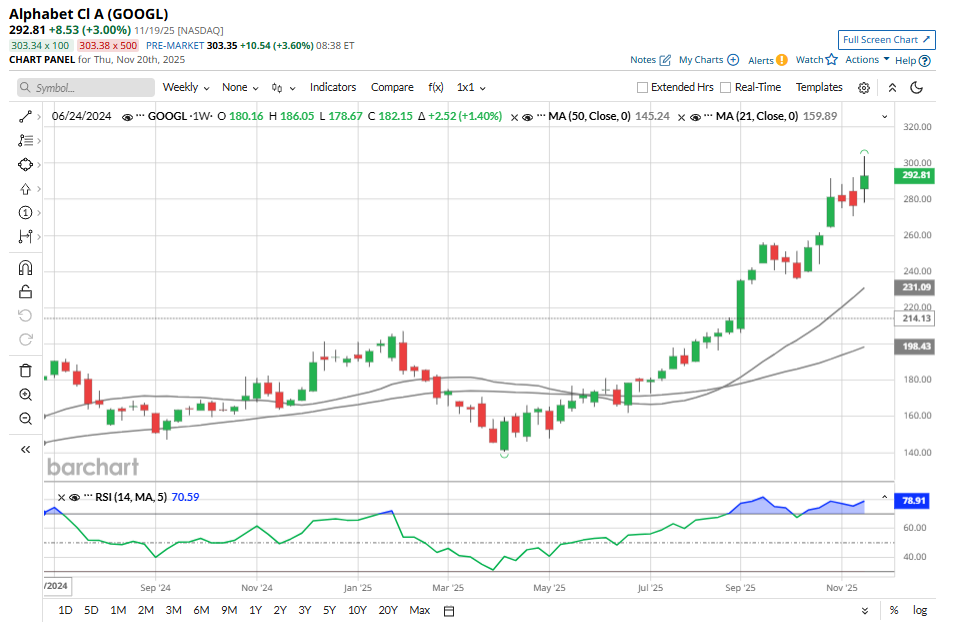Viewport: 953px width, 630px height.
Task: Open the Indicators menu
Action: (332, 88)
